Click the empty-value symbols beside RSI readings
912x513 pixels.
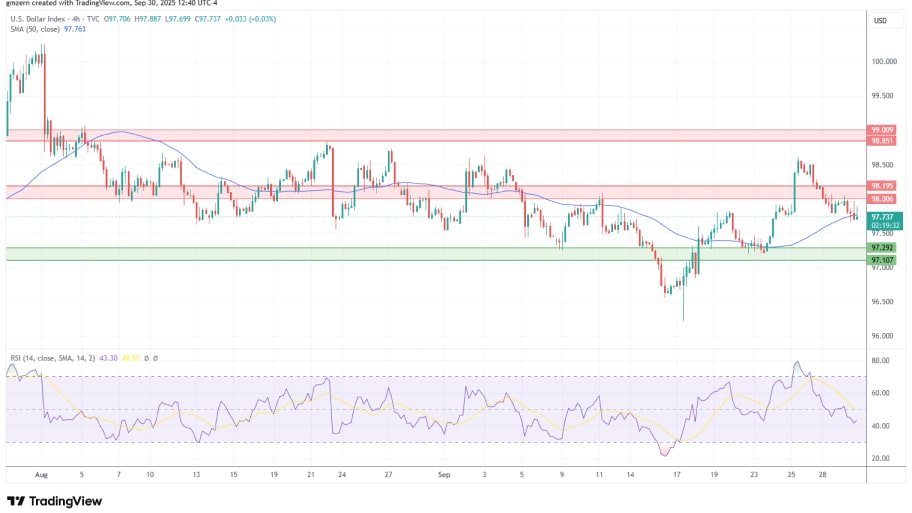point(150,358)
